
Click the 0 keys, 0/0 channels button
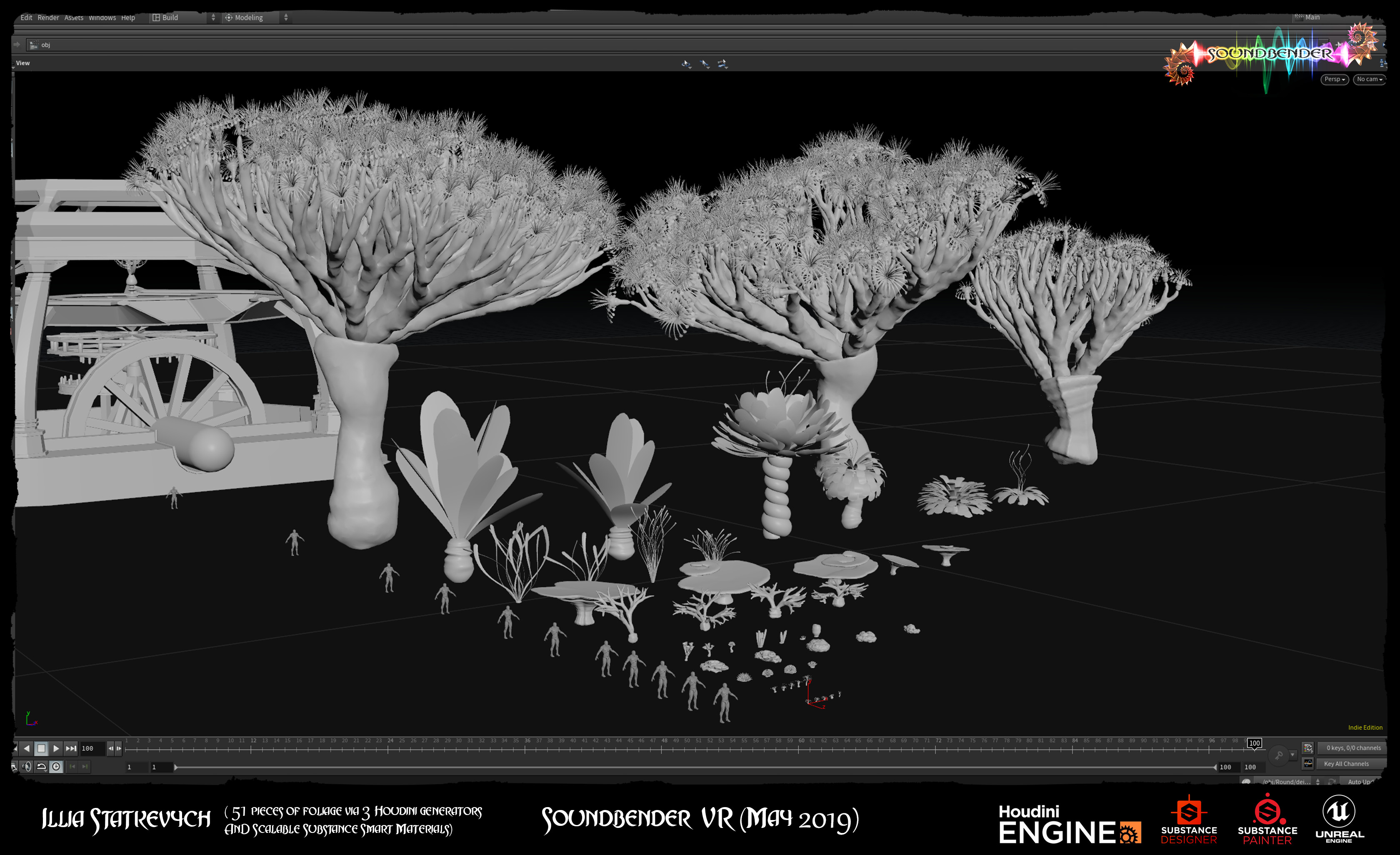pyautogui.click(x=1353, y=748)
